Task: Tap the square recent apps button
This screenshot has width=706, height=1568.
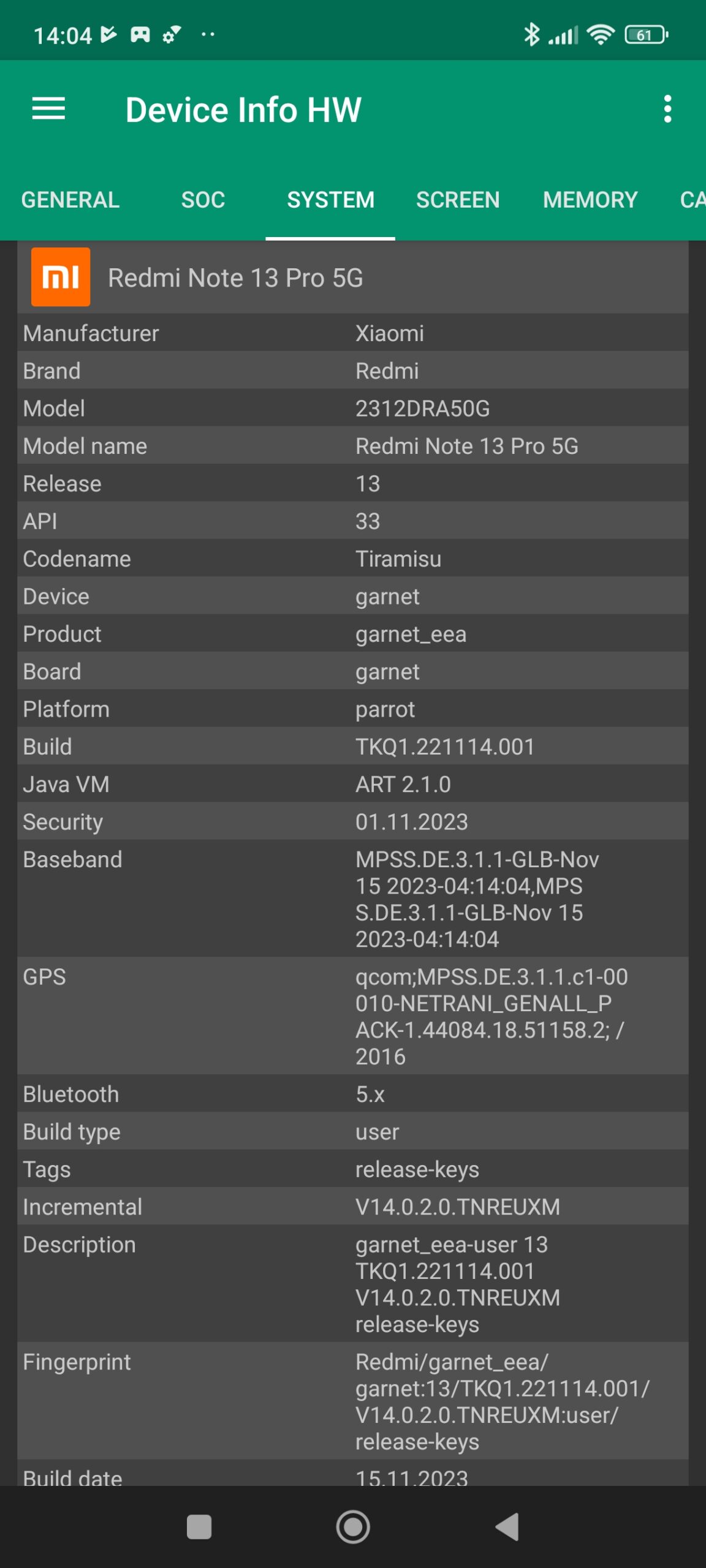Action: tap(199, 1527)
